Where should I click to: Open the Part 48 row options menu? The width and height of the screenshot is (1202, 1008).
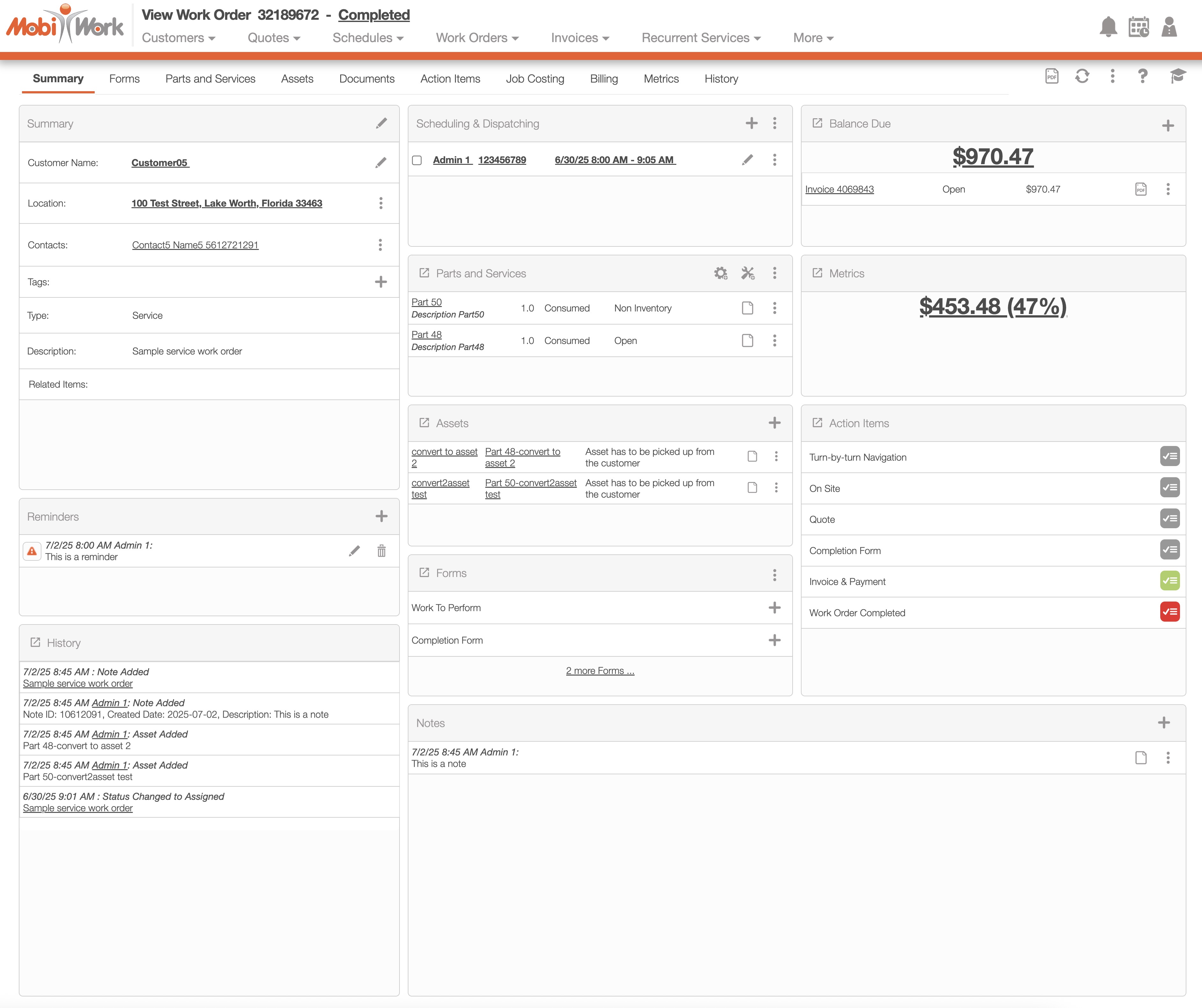coord(774,340)
